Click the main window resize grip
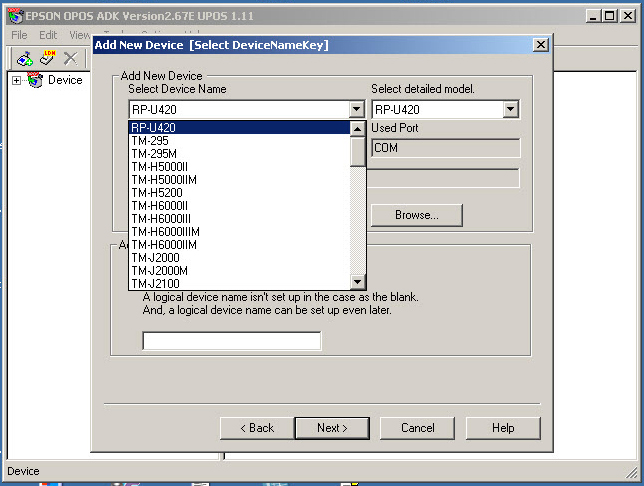The height and width of the screenshot is (486, 644). pyautogui.click(x=632, y=473)
